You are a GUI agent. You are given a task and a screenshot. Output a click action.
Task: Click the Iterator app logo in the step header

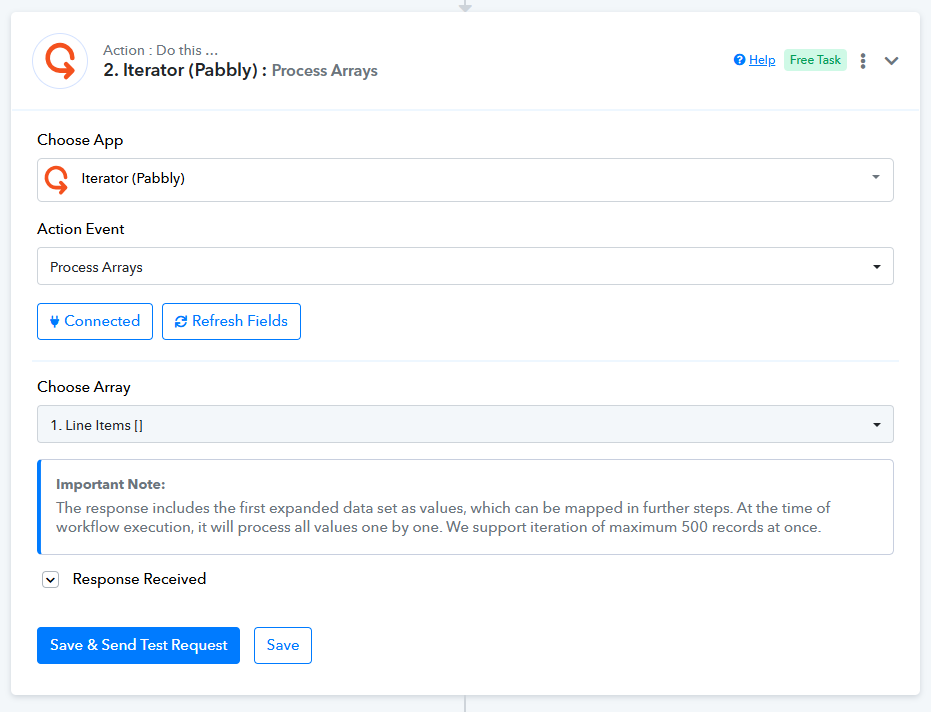60,61
